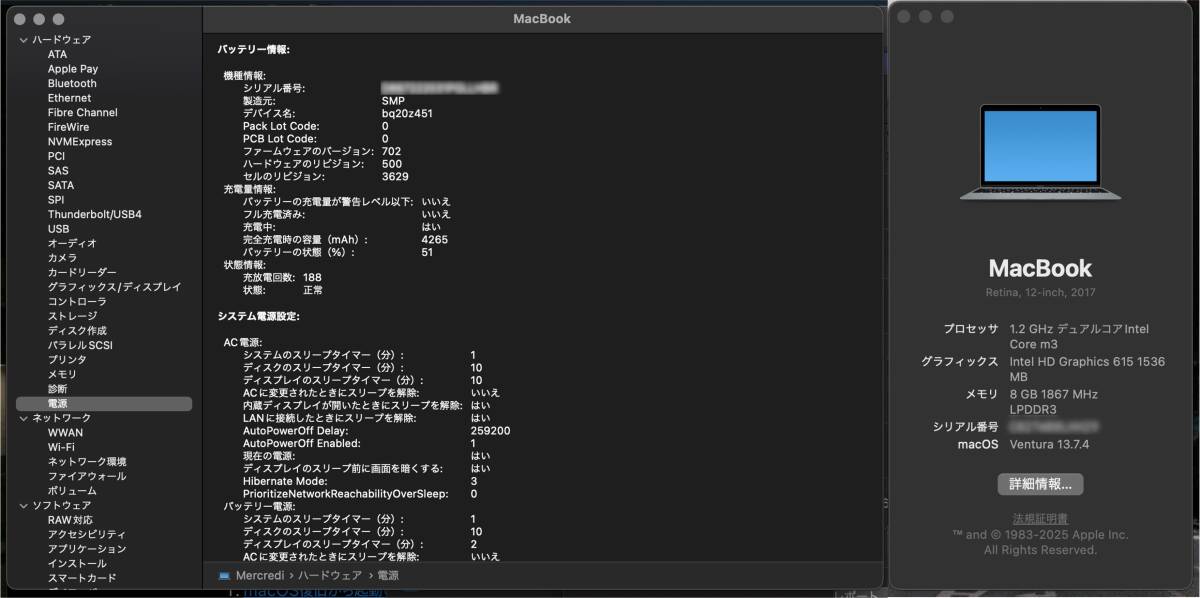Select Ethernet in the sidebar

[x=69, y=98]
